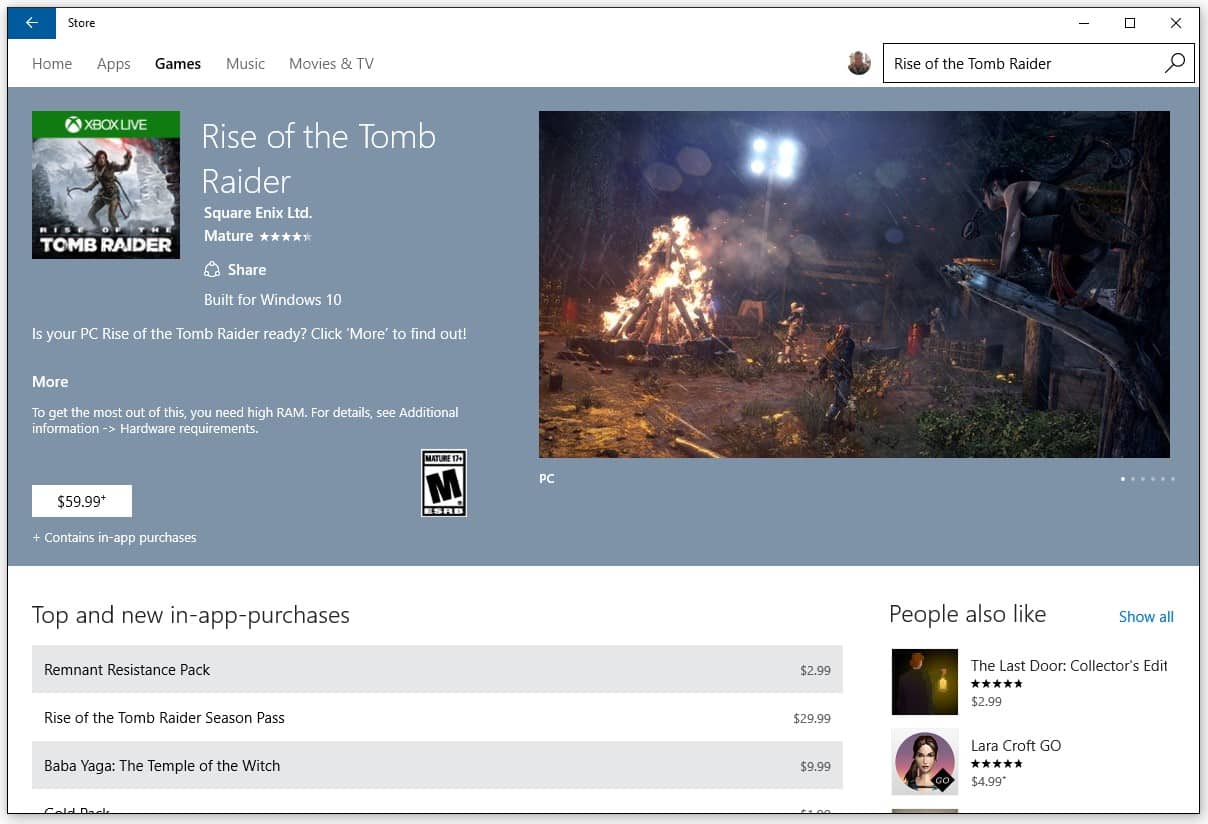1208x824 pixels.
Task: Click the Contains in-app purchases note
Action: (x=114, y=537)
